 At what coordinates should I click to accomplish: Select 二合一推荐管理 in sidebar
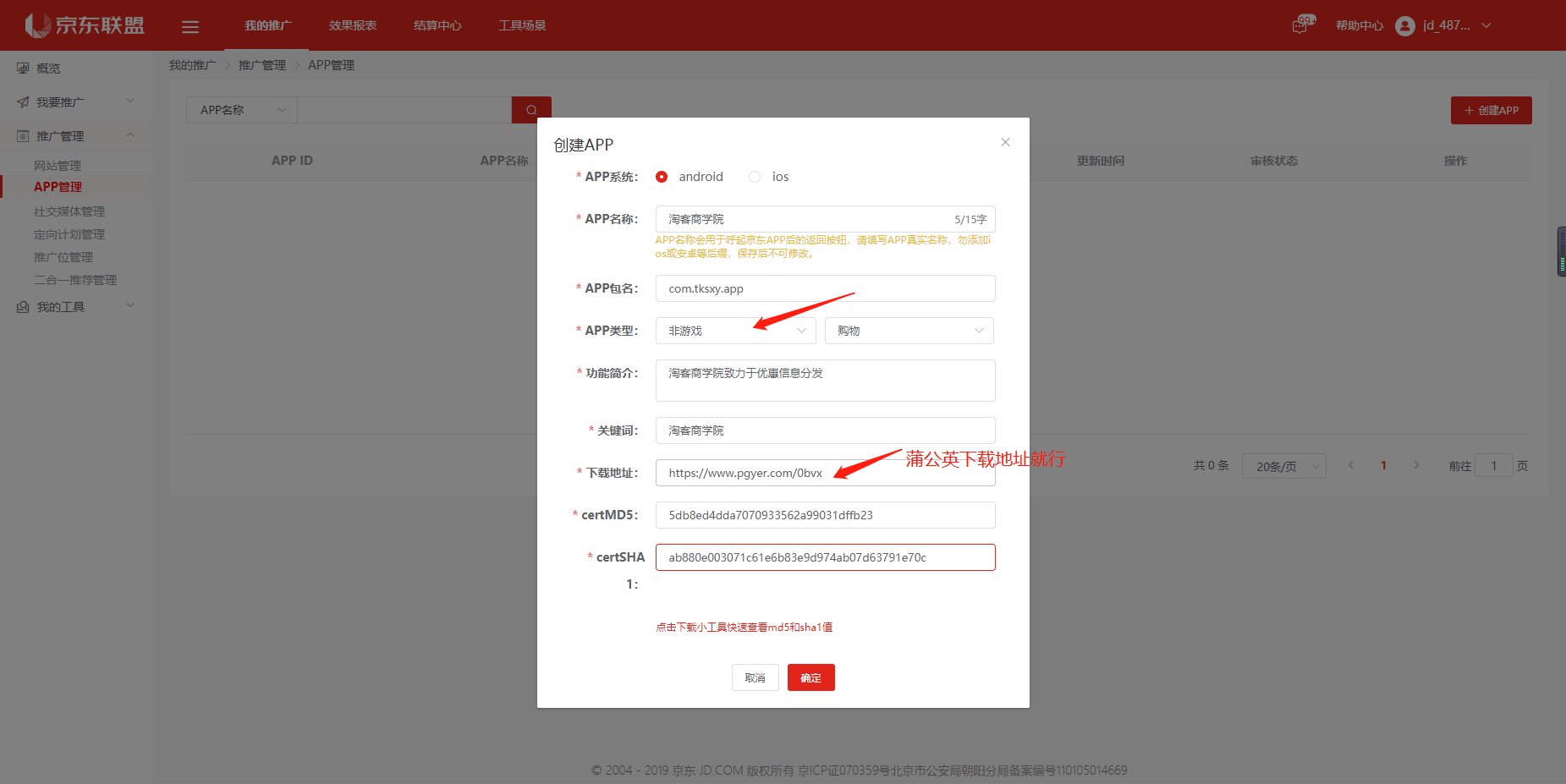coord(75,280)
